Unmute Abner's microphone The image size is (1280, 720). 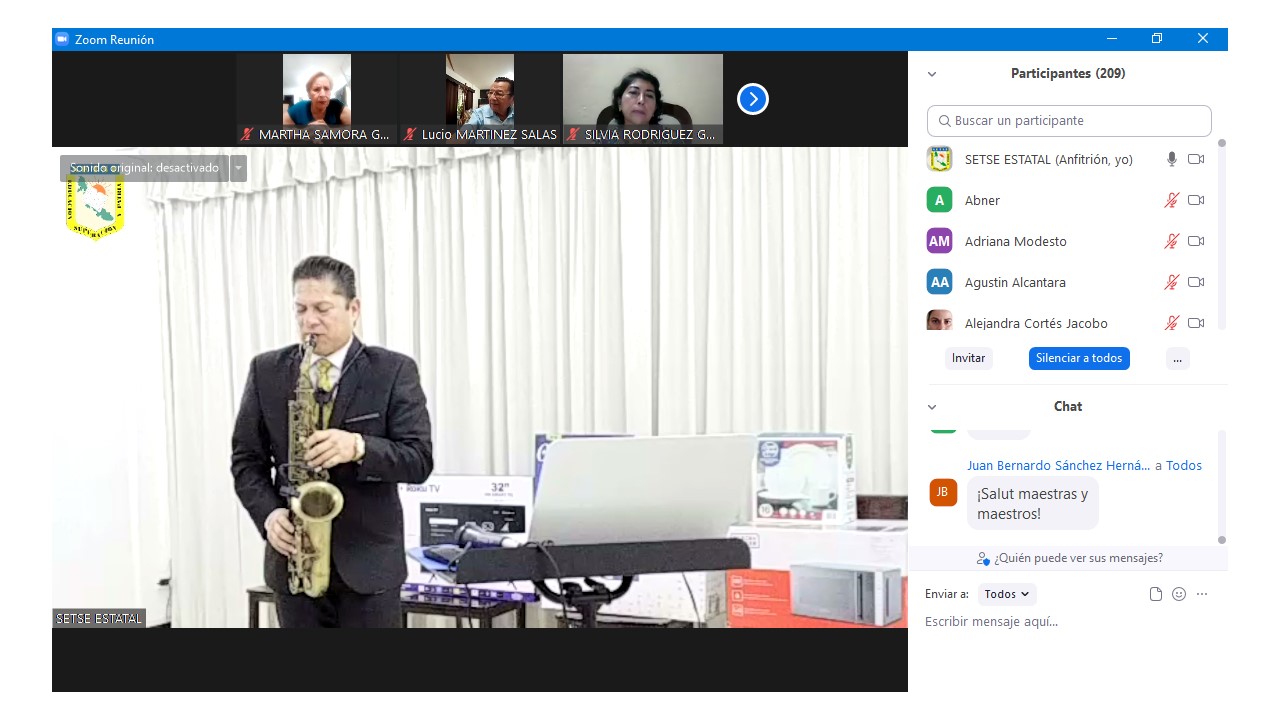coord(1172,200)
